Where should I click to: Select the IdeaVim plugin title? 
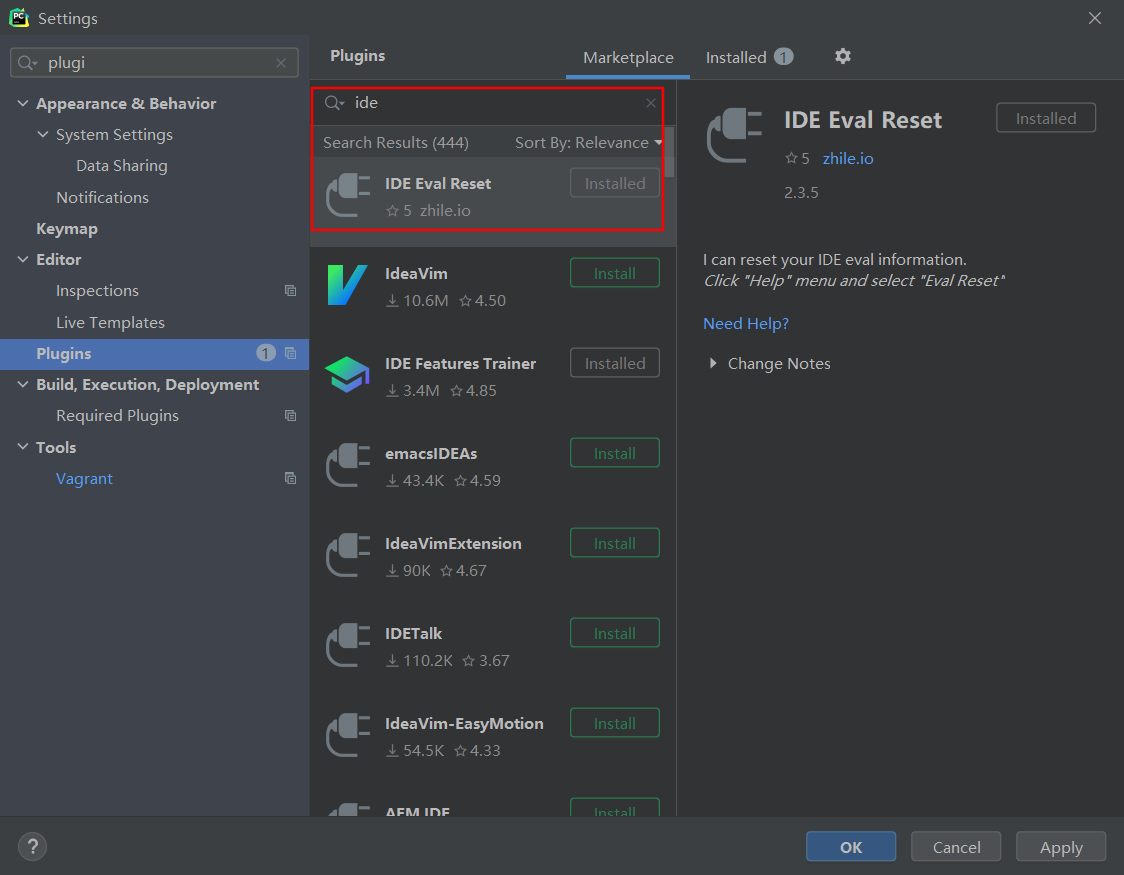(416, 273)
